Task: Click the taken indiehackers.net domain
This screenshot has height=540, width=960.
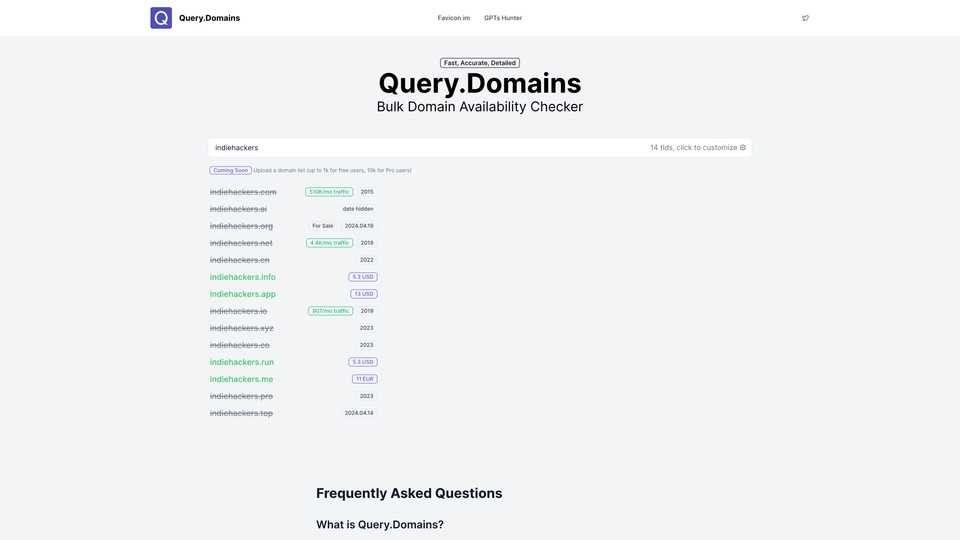Action: 241,243
